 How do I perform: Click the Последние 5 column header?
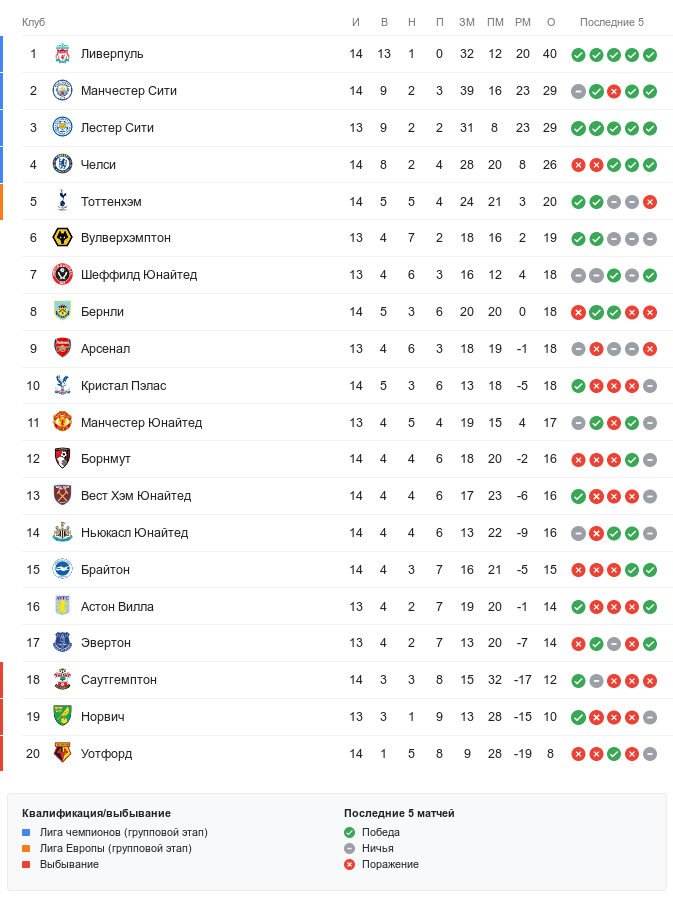[612, 22]
